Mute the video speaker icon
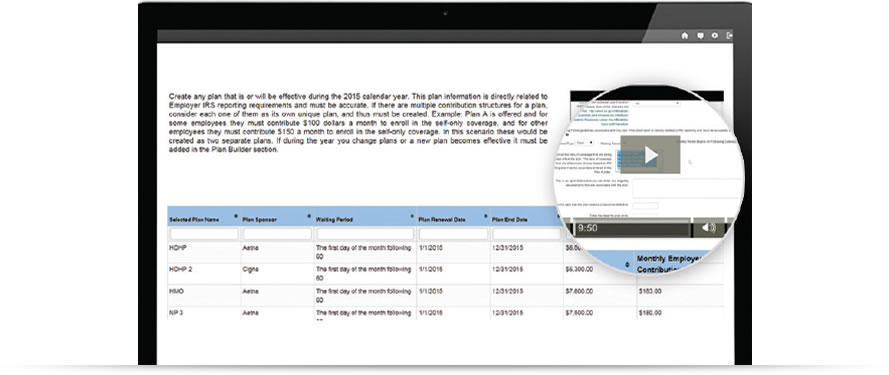The image size is (889, 375). tap(708, 228)
